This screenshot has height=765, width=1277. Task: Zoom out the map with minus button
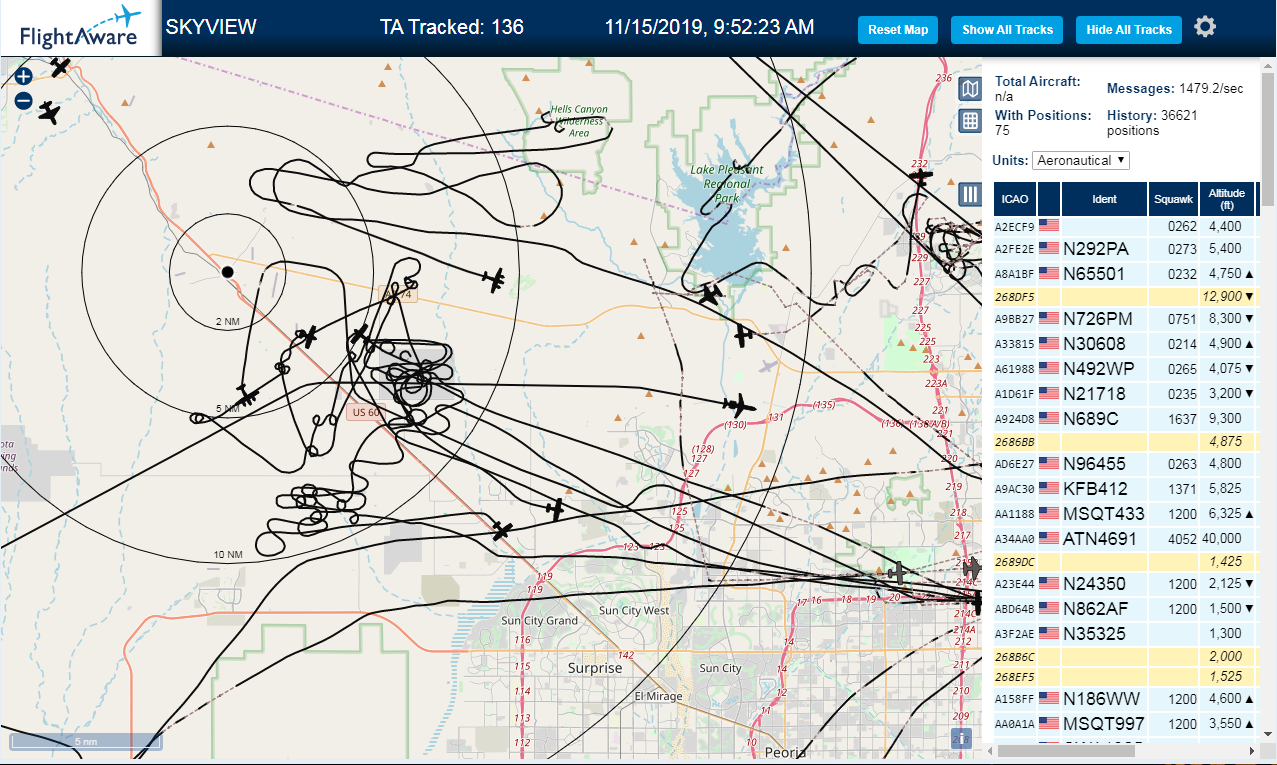[x=24, y=100]
